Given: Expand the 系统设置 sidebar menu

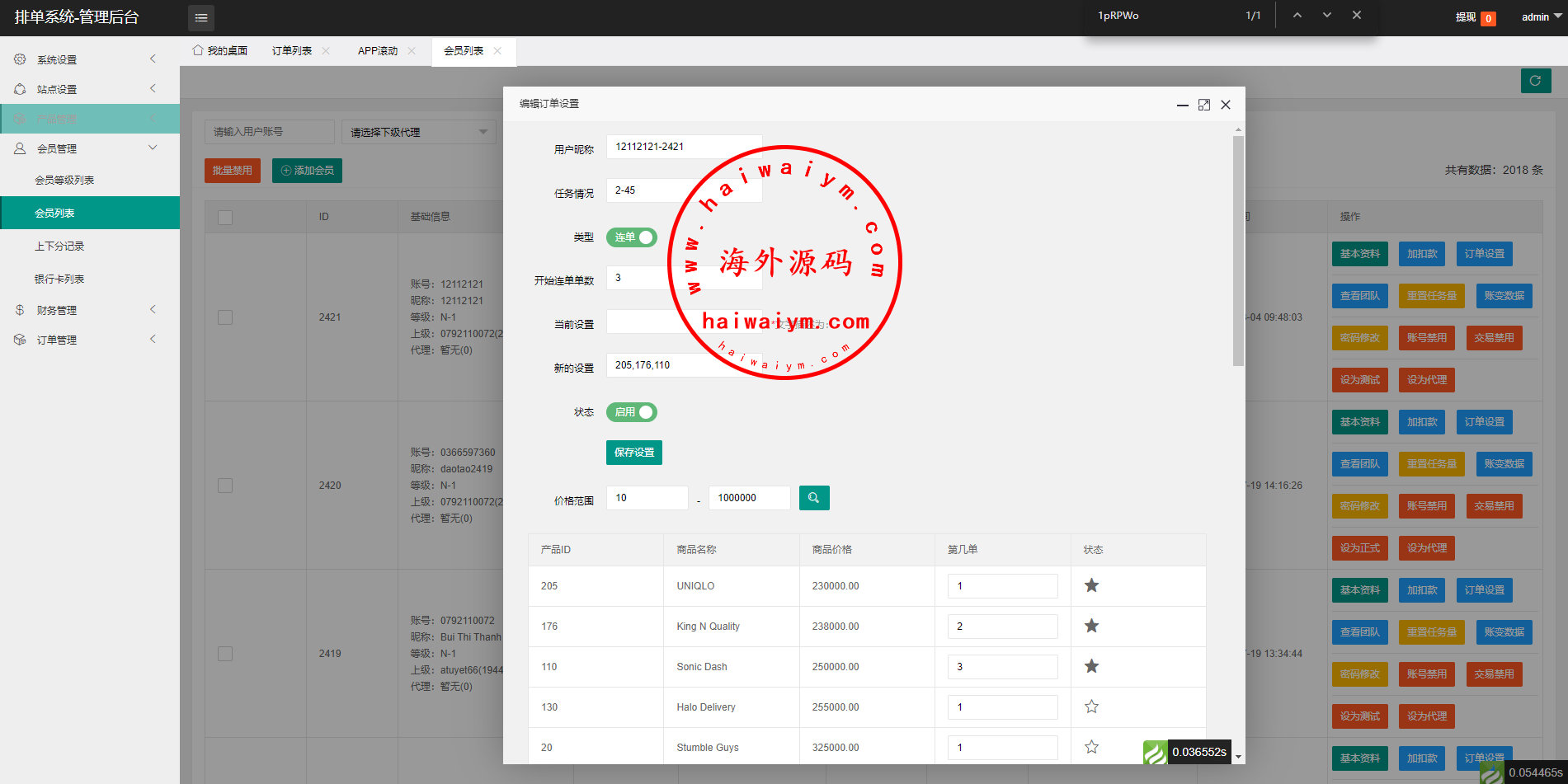Looking at the screenshot, I should [x=89, y=59].
